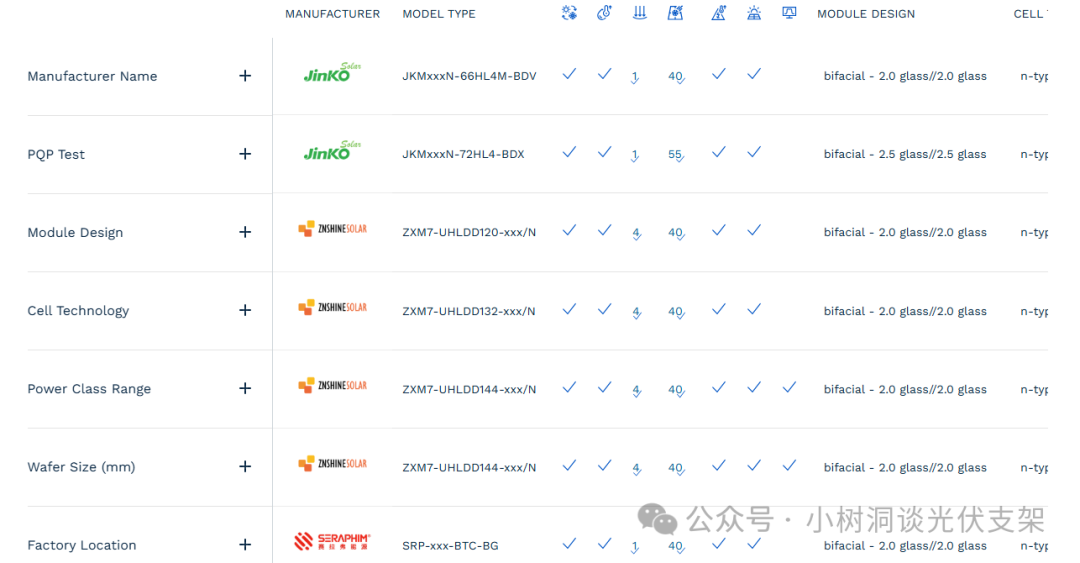Viewport: 1080px width, 563px height.
Task: Click mechanical stress value 4 for ZXM7-UHLDD120-xxx/N
Action: (636, 234)
